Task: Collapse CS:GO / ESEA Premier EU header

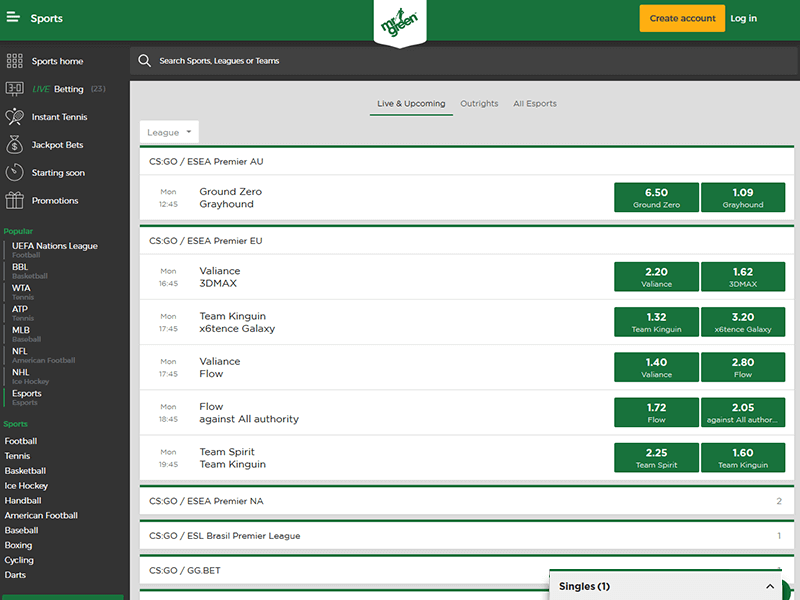Action: (x=466, y=240)
